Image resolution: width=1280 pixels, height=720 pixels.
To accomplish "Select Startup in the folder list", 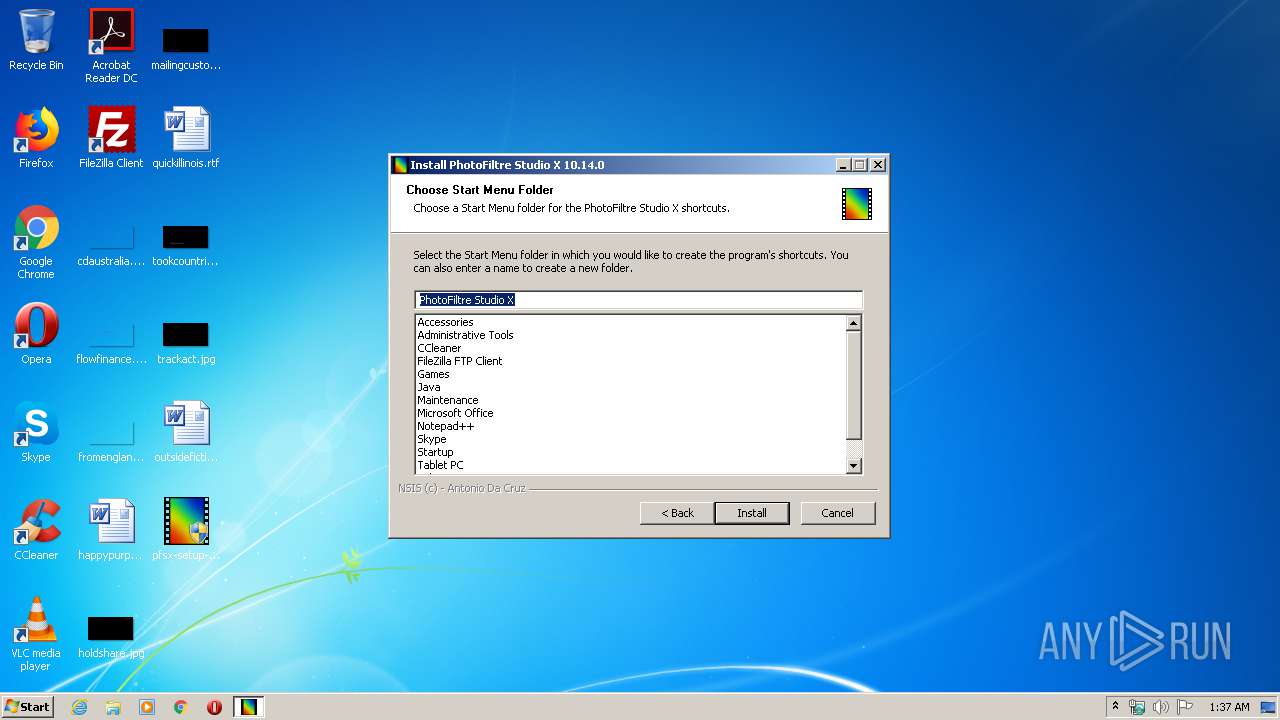I will 435,452.
